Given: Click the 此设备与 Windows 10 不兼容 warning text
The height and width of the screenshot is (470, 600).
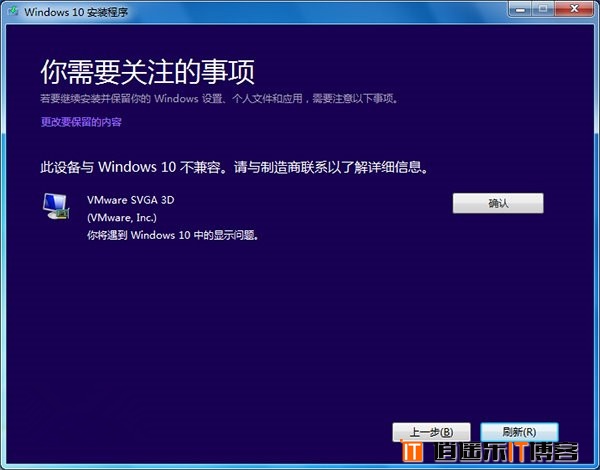Looking at the screenshot, I should pyautogui.click(x=234, y=167).
